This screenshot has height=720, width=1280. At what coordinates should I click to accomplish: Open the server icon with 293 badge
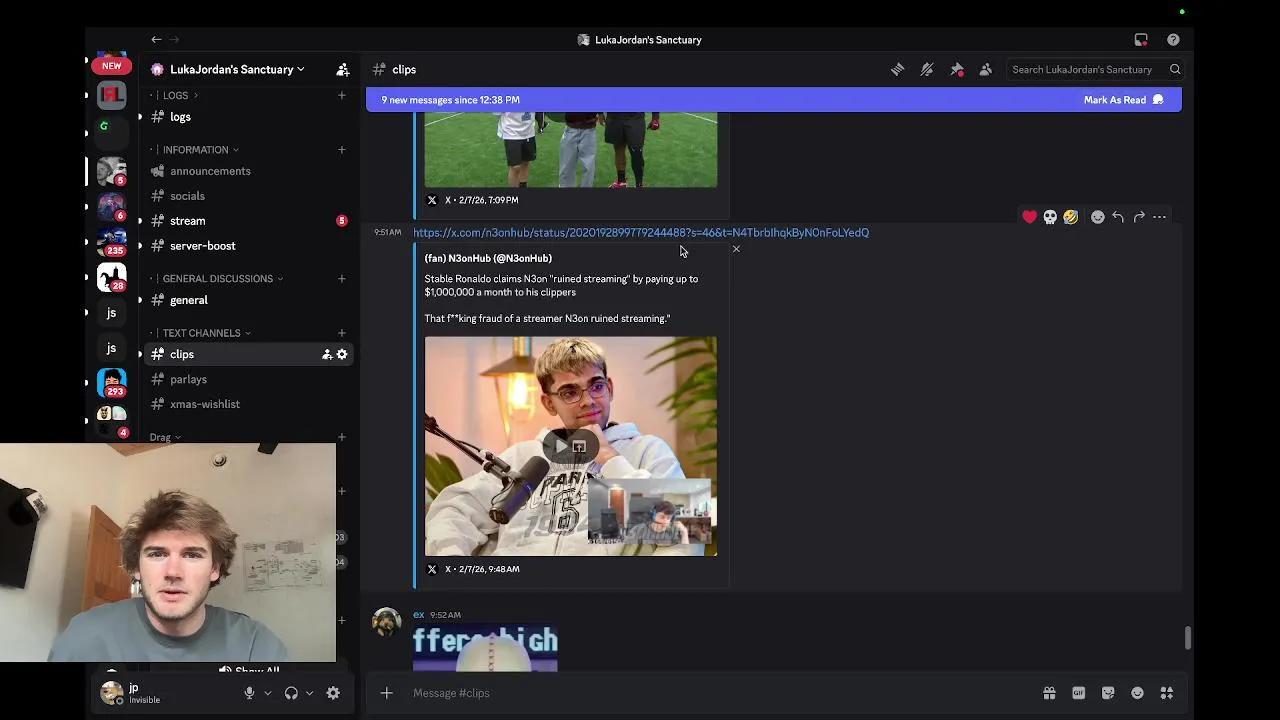click(111, 383)
